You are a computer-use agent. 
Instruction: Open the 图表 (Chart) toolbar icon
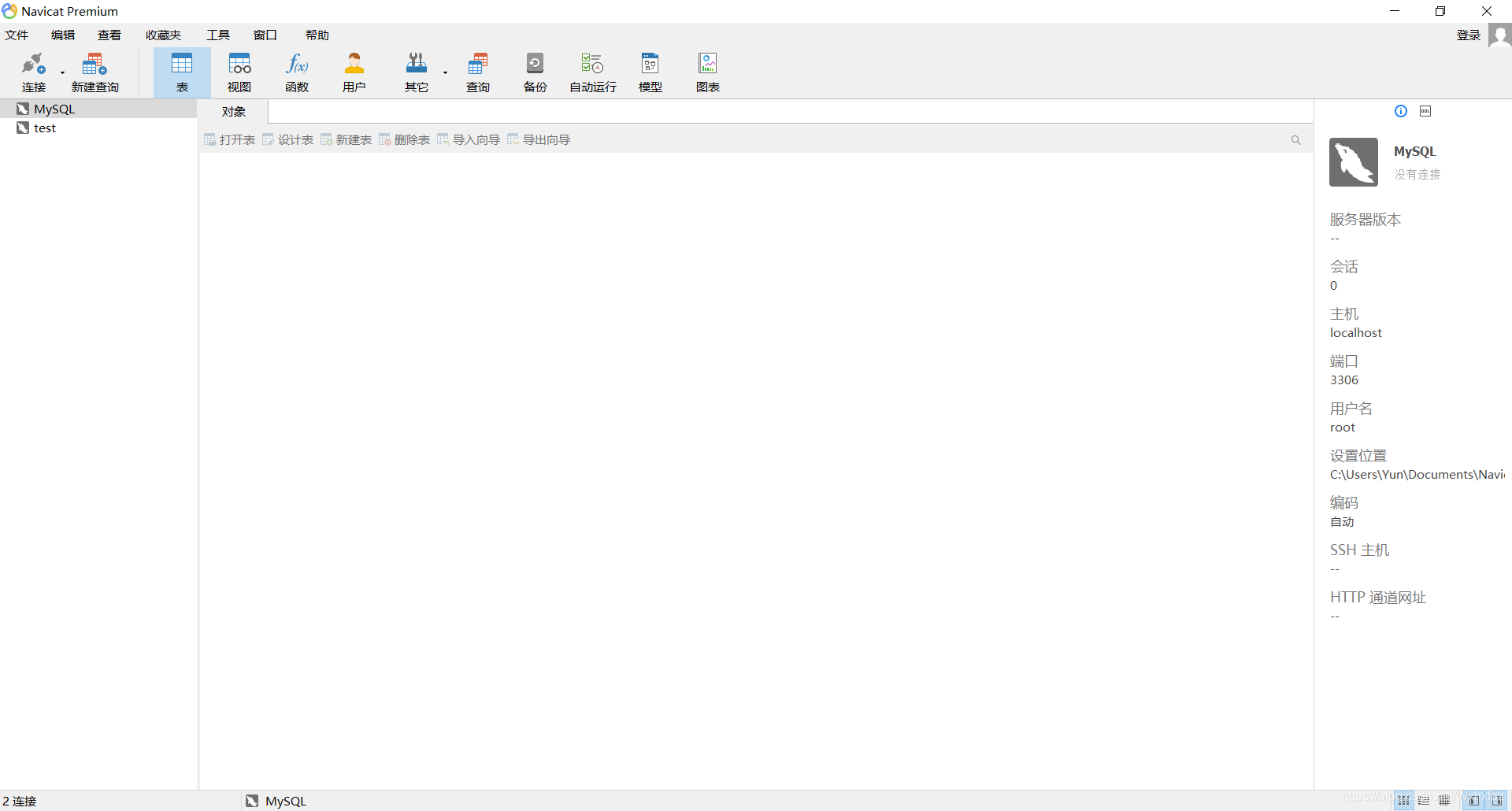(708, 72)
